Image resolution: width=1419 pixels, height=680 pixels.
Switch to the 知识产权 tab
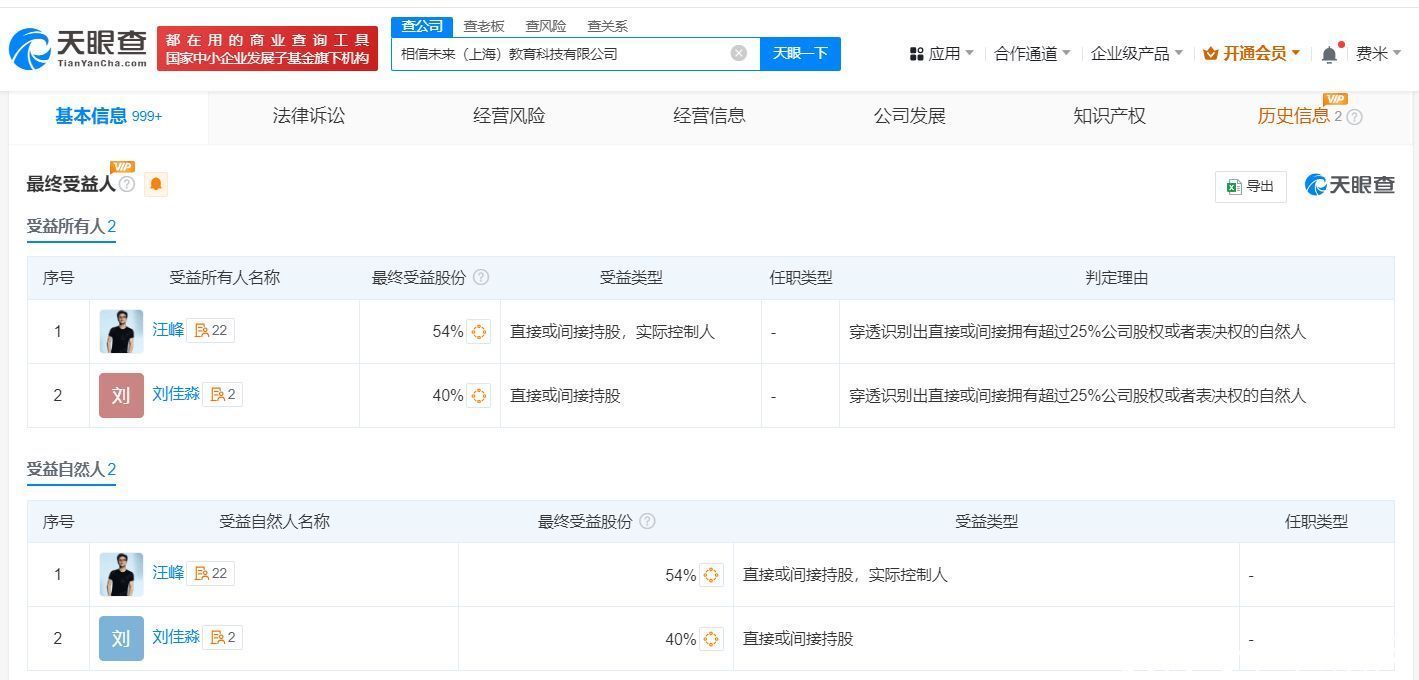coord(1109,116)
